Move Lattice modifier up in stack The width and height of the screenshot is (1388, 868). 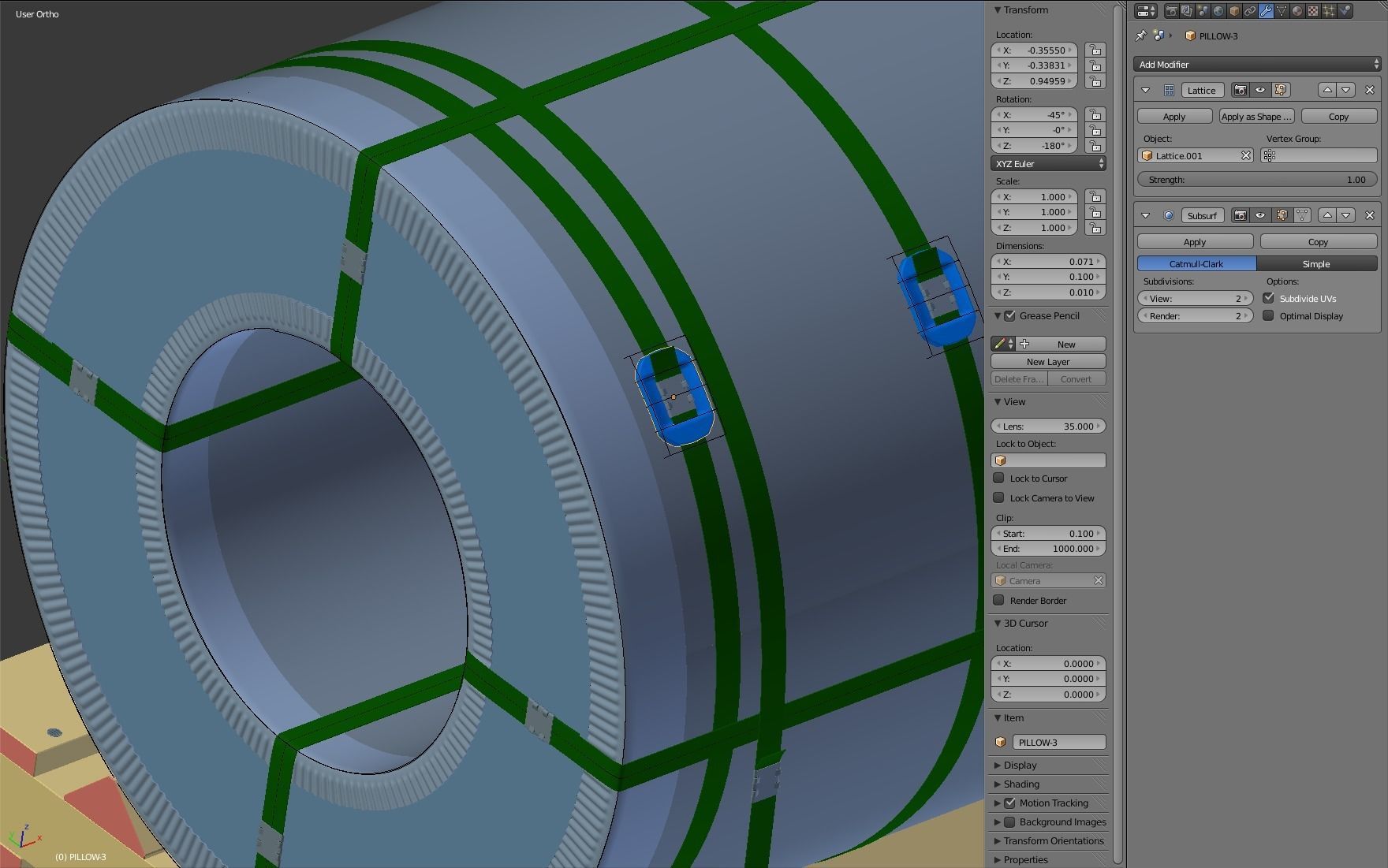point(1327,90)
